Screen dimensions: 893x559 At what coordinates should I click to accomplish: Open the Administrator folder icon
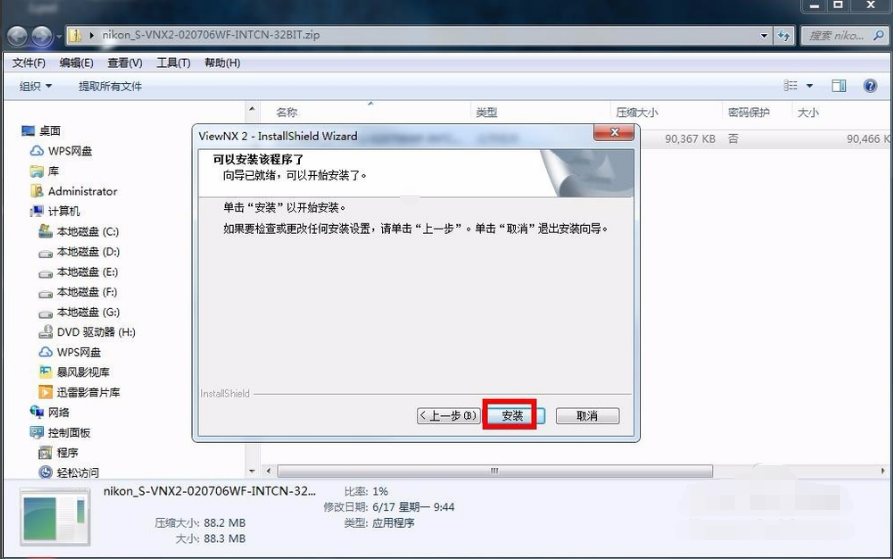point(37,191)
